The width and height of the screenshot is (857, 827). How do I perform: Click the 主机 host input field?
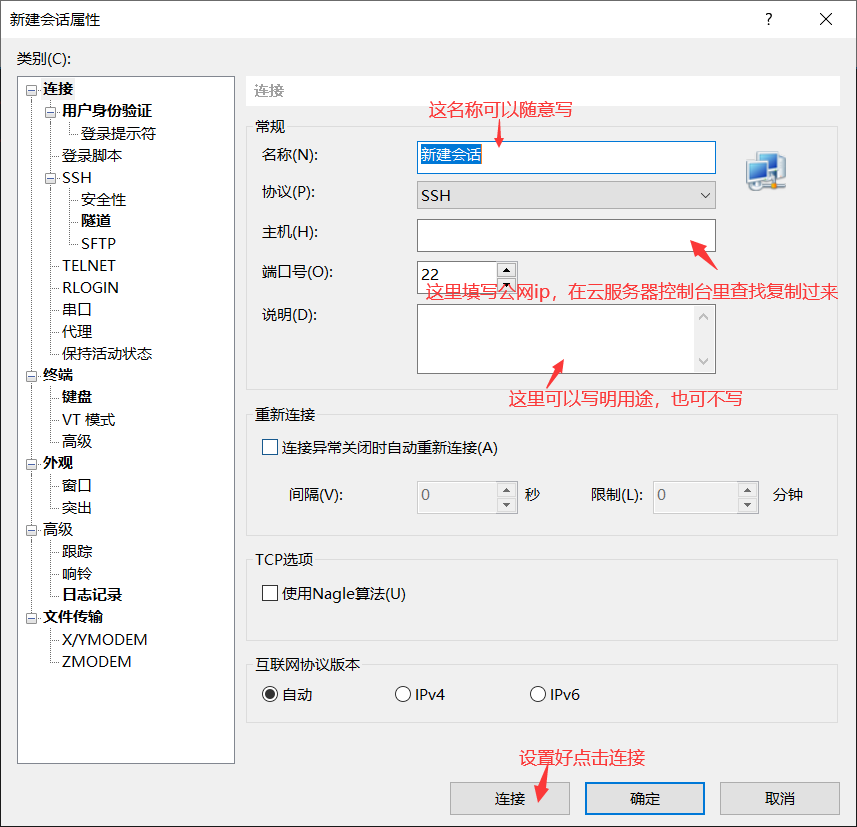pos(566,234)
